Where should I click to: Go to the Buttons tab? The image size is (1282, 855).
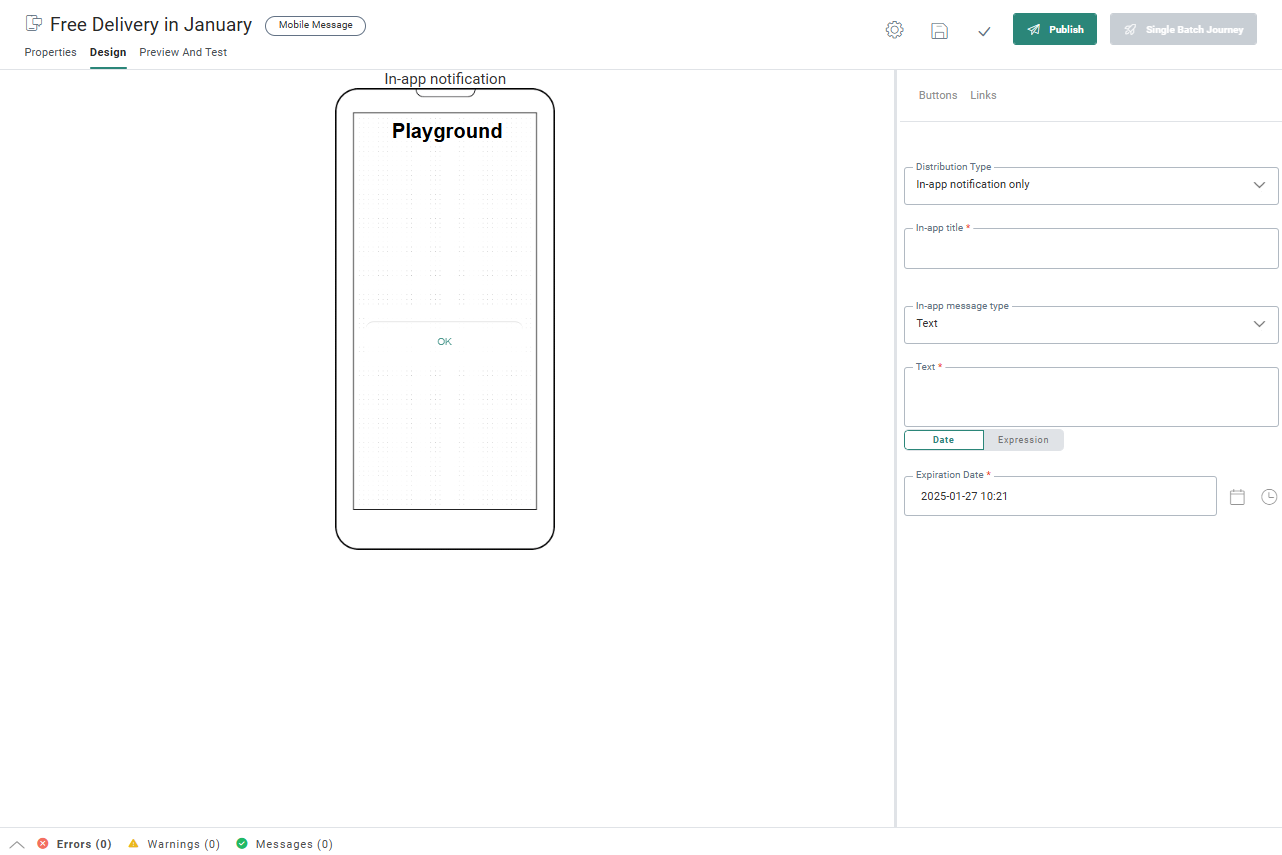coord(937,95)
